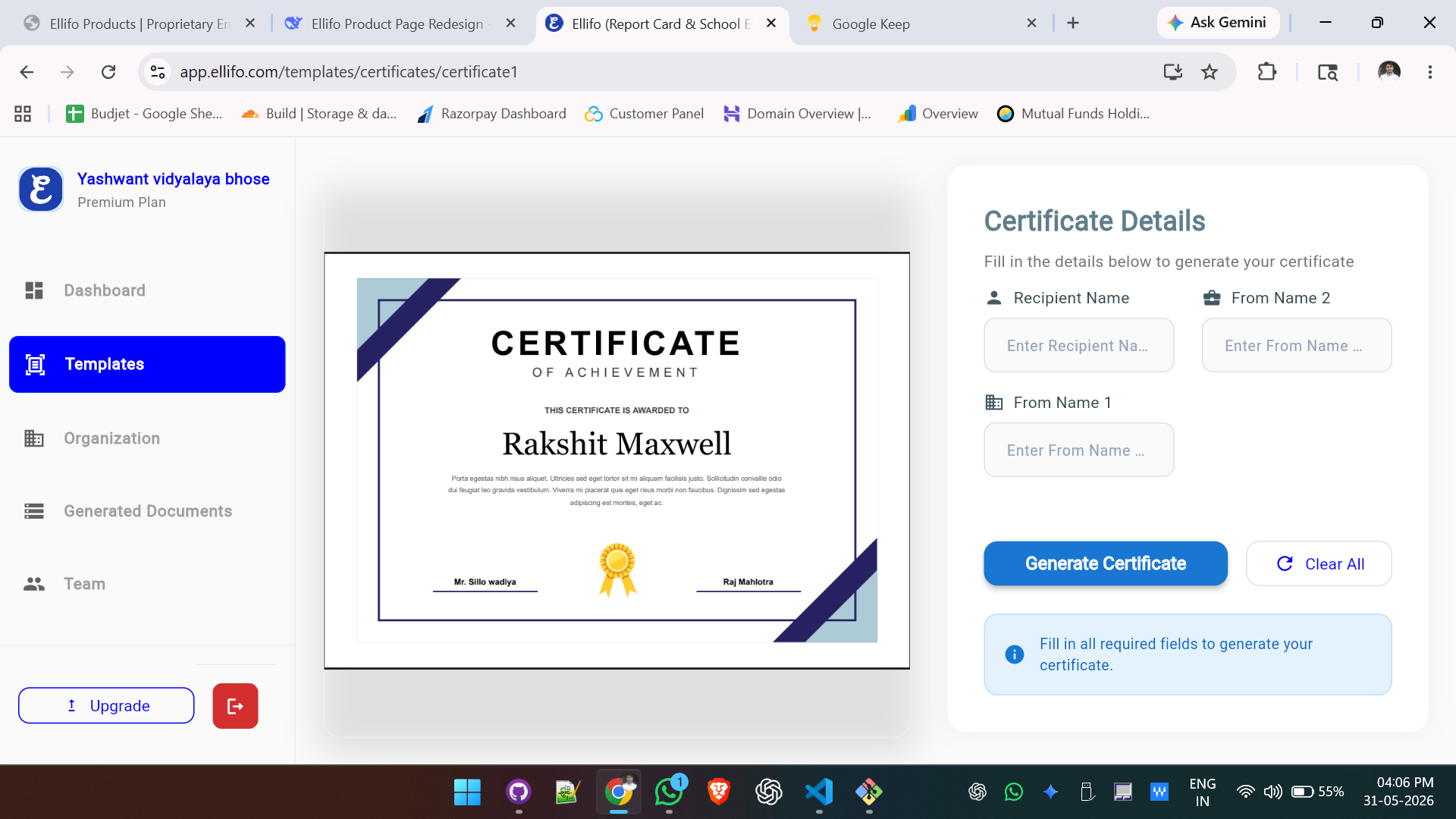Click the Wi-Fi icon in system tray
Image resolution: width=1456 pixels, height=819 pixels.
point(1245,792)
